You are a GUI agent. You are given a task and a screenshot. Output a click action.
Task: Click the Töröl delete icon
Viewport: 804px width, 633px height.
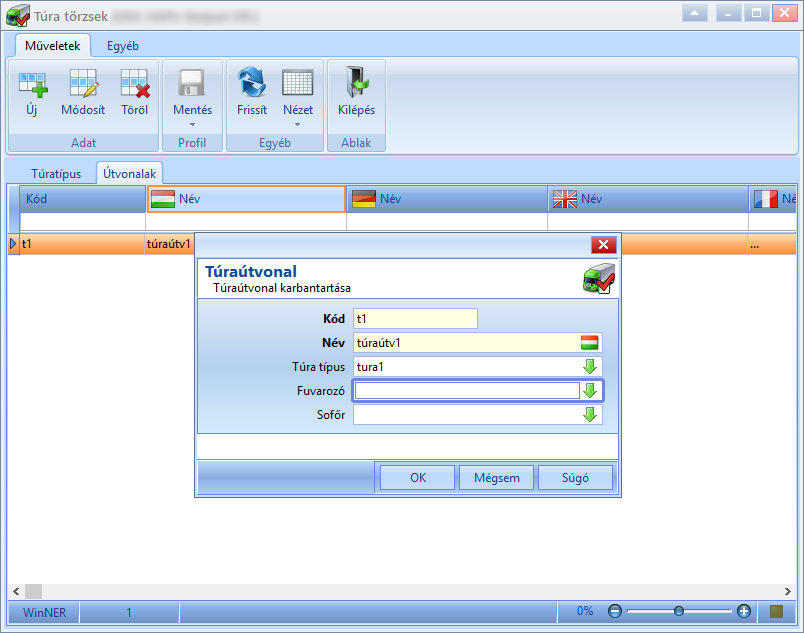pos(135,84)
